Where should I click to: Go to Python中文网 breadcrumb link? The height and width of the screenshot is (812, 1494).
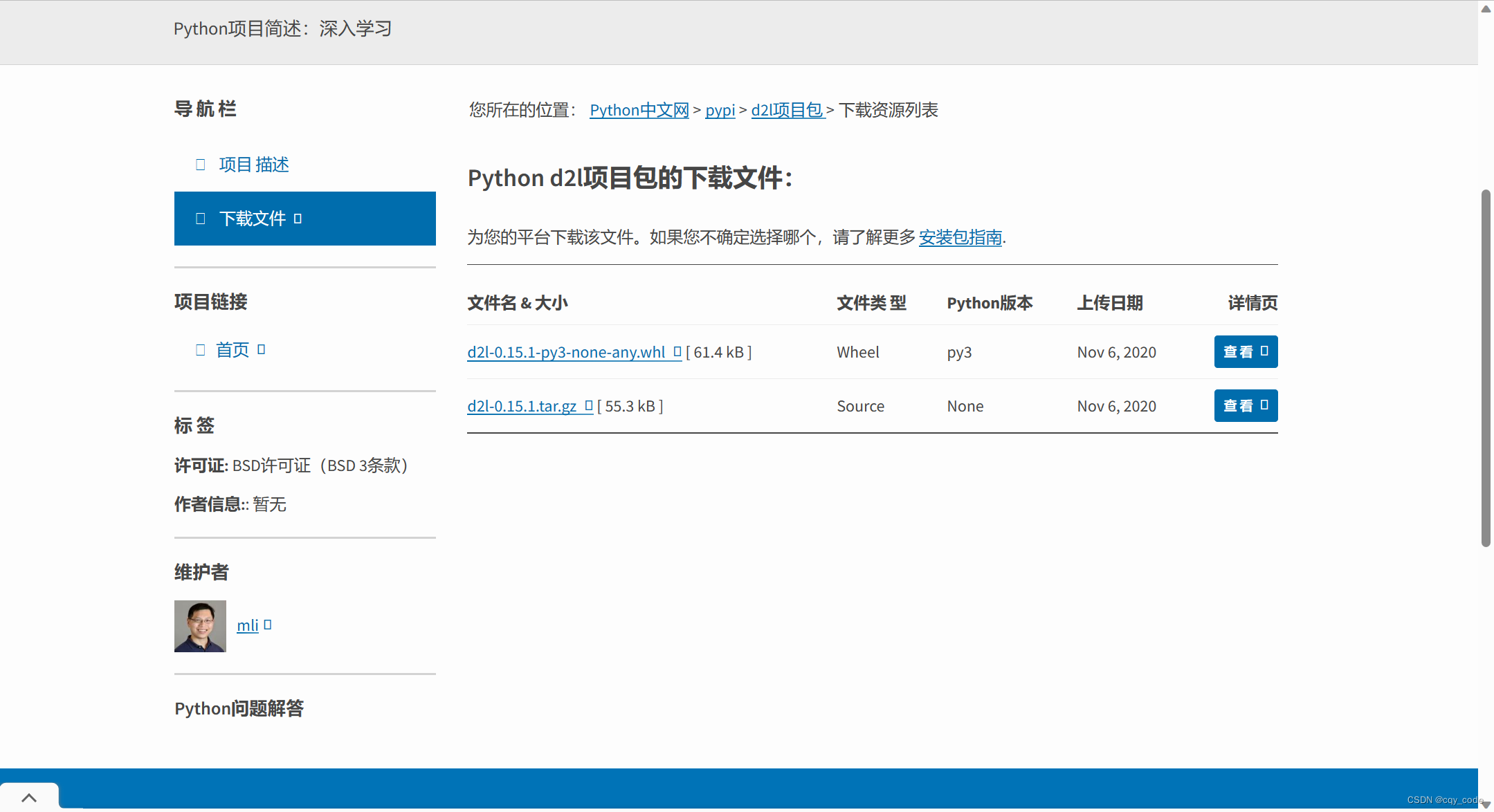point(639,110)
